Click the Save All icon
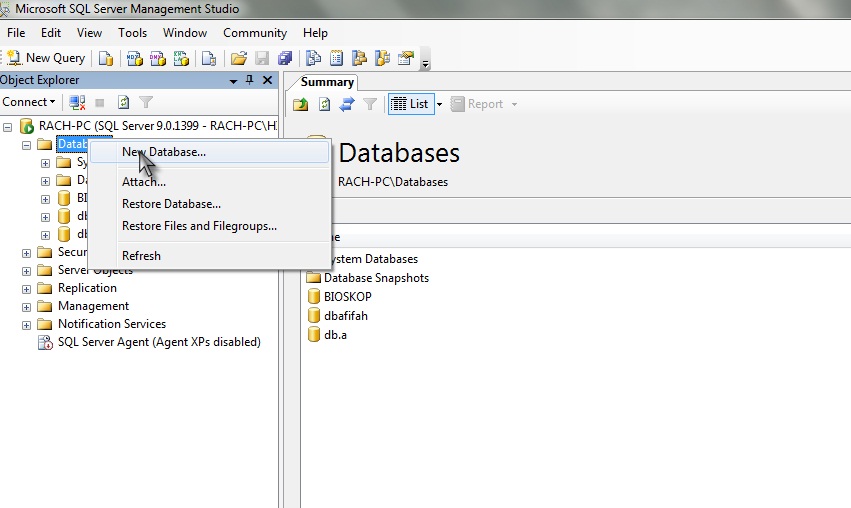Viewport: 851px width, 508px height. (285, 58)
